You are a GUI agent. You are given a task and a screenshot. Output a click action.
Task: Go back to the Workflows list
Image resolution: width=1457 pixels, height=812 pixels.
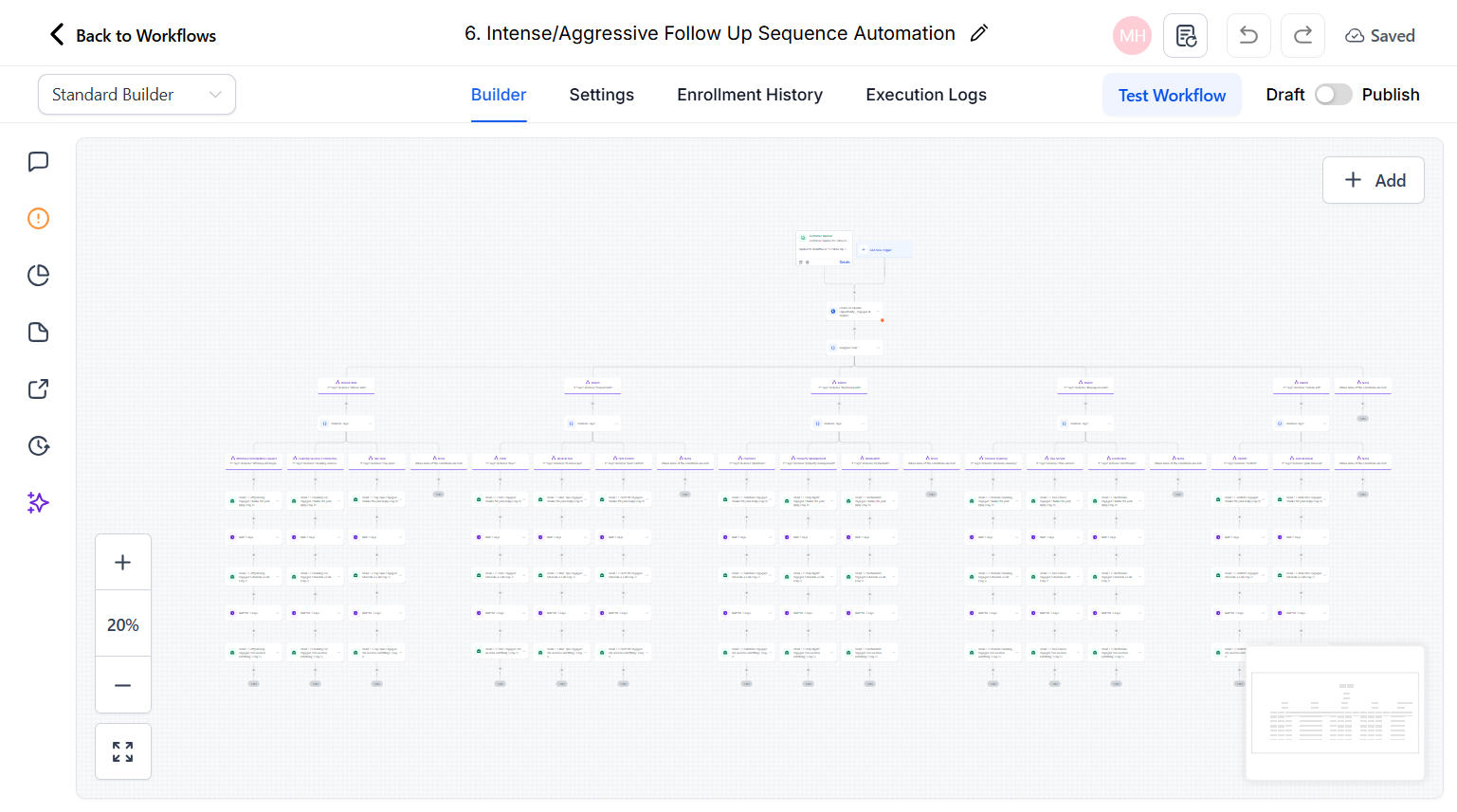coord(133,35)
